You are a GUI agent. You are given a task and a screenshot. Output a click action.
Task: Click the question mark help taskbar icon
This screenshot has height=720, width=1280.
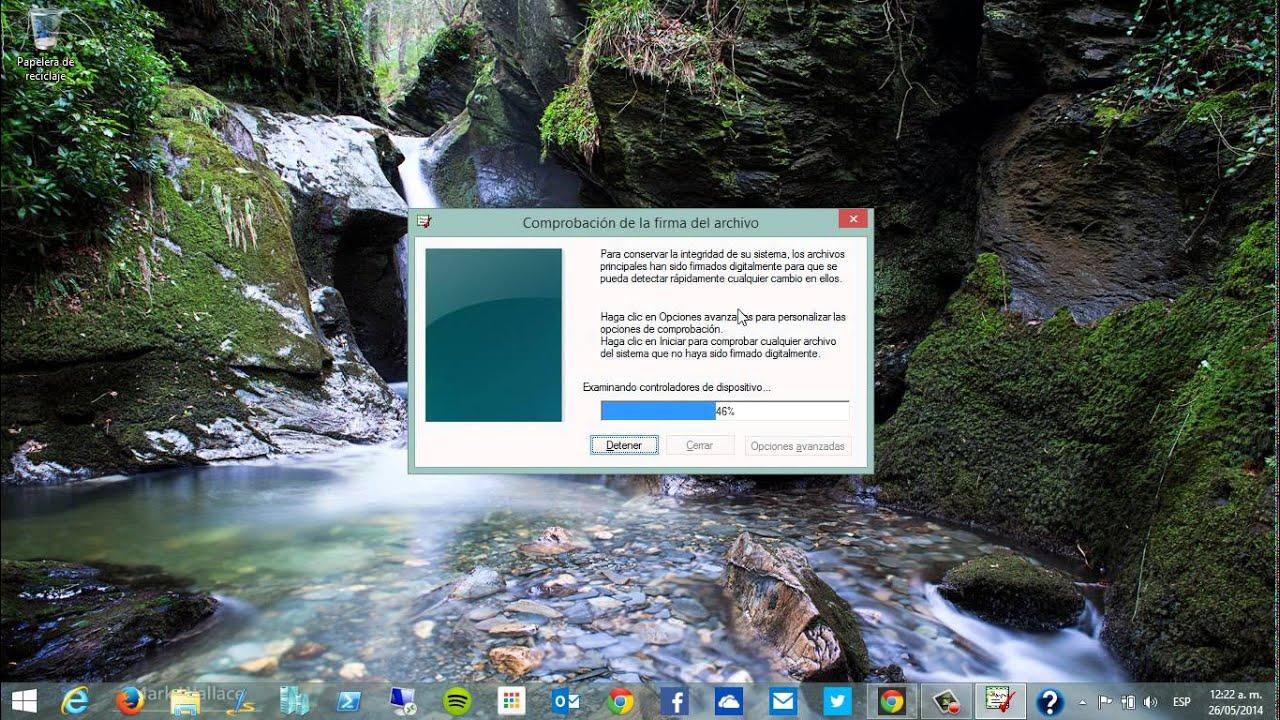[x=1050, y=700]
